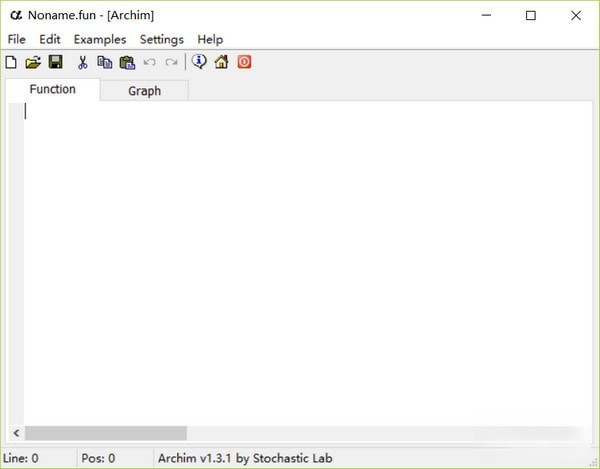
Task: Open info help bubble icon
Action: click(199, 62)
